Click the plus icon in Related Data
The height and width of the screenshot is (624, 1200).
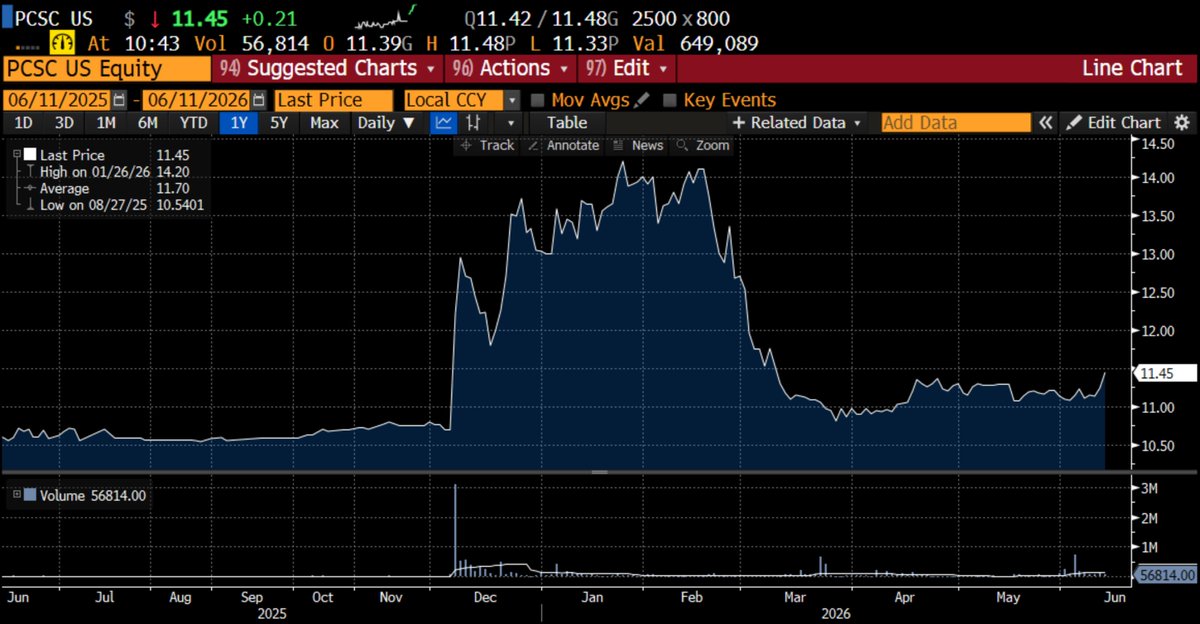(739, 123)
